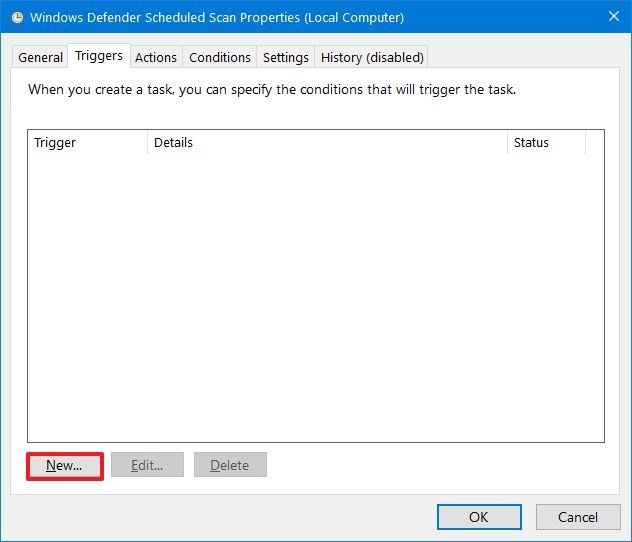The image size is (632, 542).
Task: Close the Scheduled Scan Properties dialog
Action: click(x=613, y=16)
